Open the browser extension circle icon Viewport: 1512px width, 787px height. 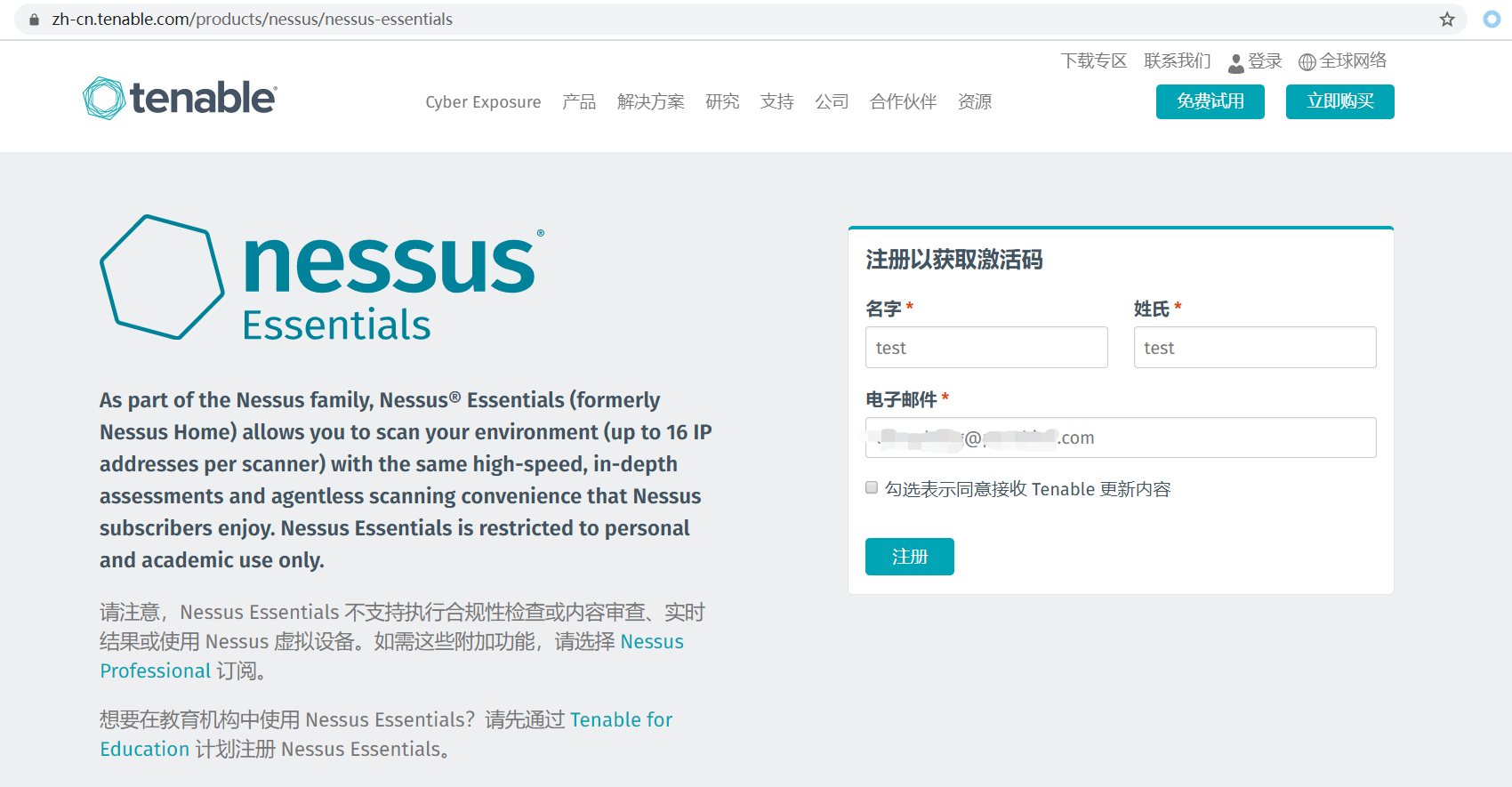[1492, 20]
